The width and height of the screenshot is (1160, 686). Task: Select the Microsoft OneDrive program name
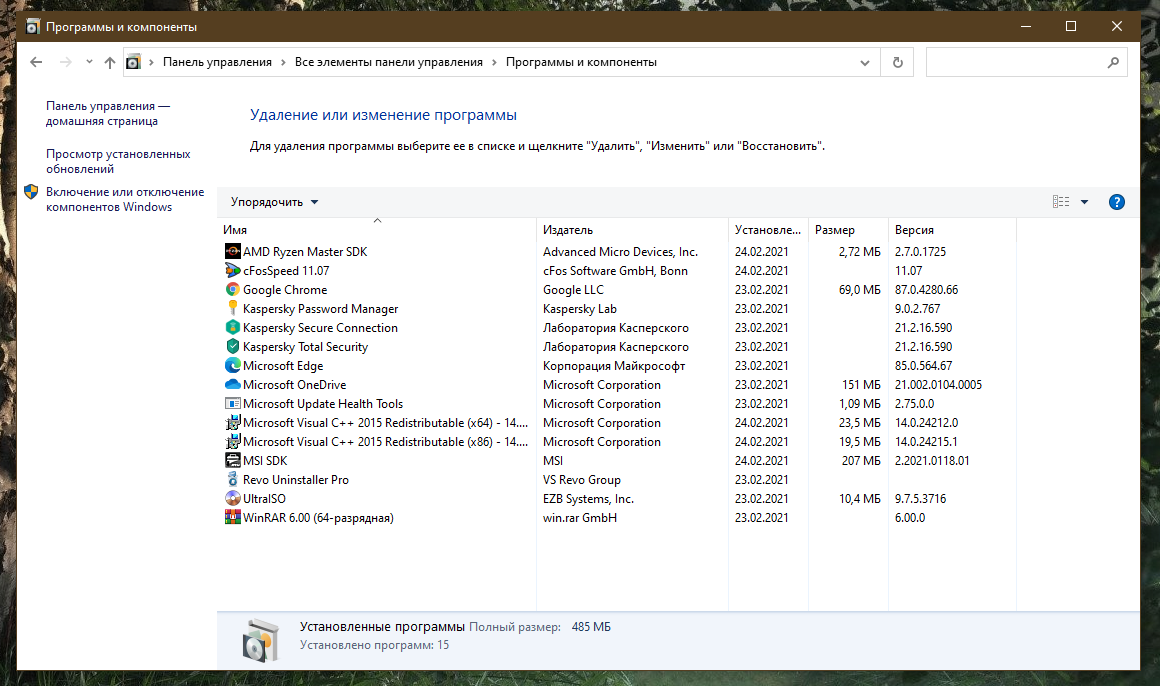294,385
